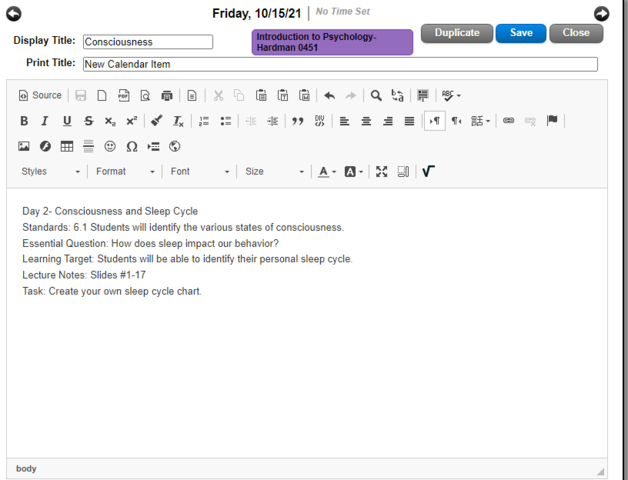The width and height of the screenshot is (628, 480).
Task: Insert Flash object
Action: [45, 146]
